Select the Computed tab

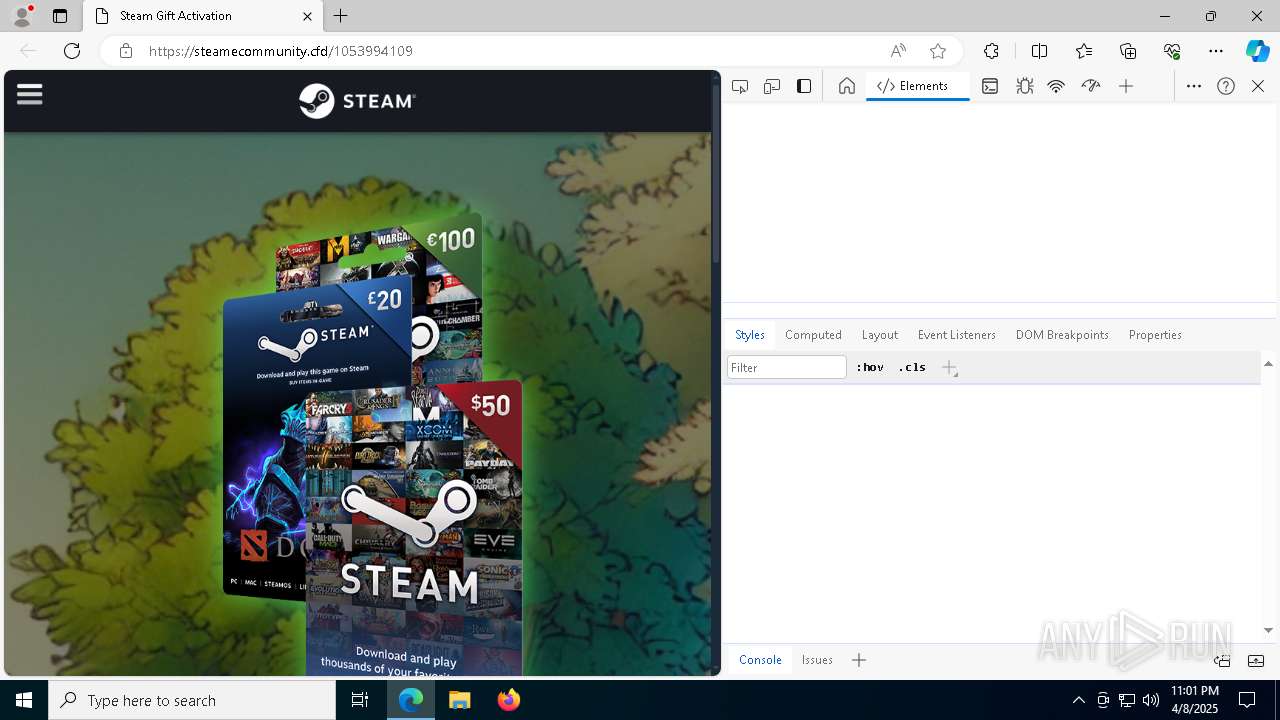(813, 335)
